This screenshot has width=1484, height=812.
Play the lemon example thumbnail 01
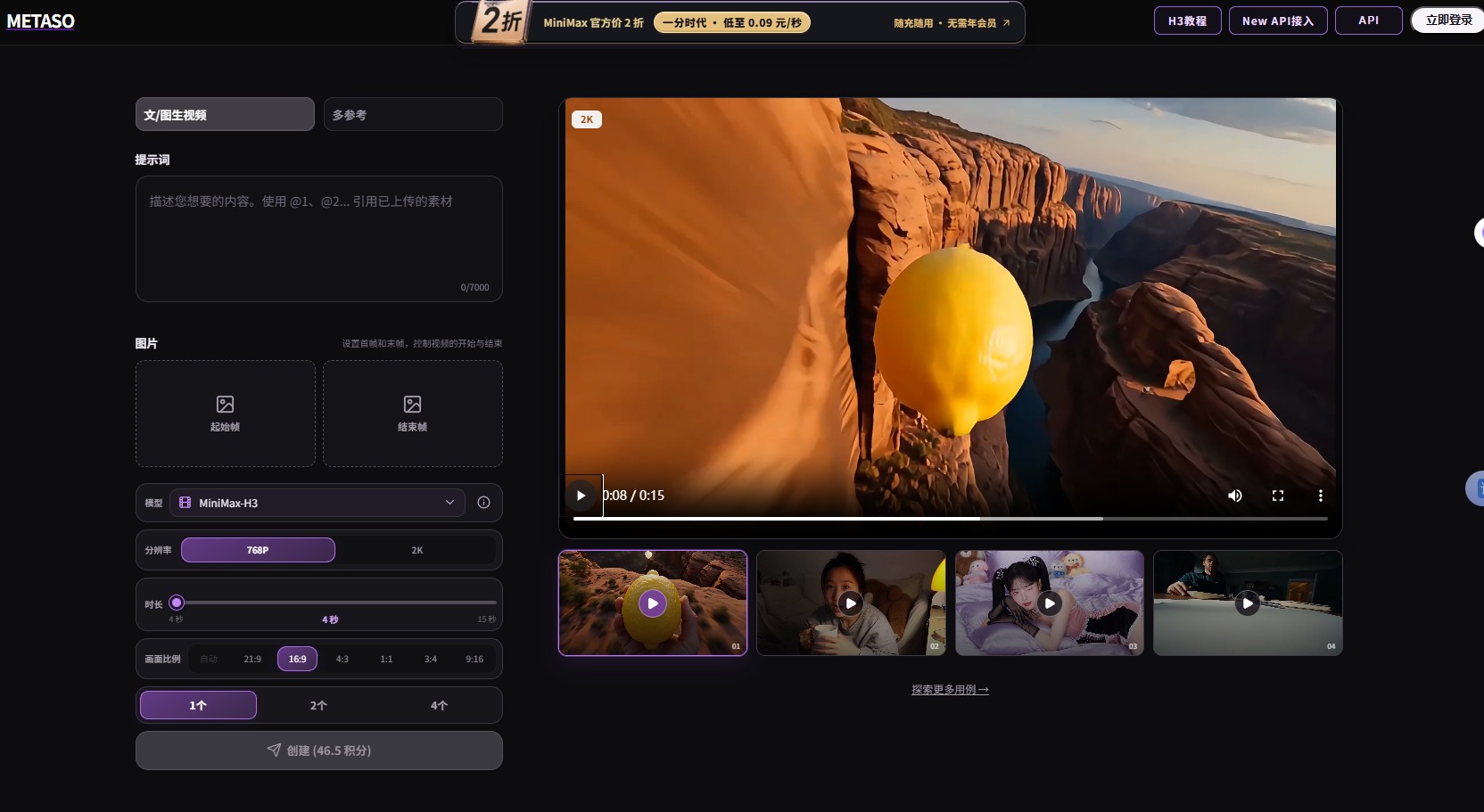pyautogui.click(x=653, y=603)
